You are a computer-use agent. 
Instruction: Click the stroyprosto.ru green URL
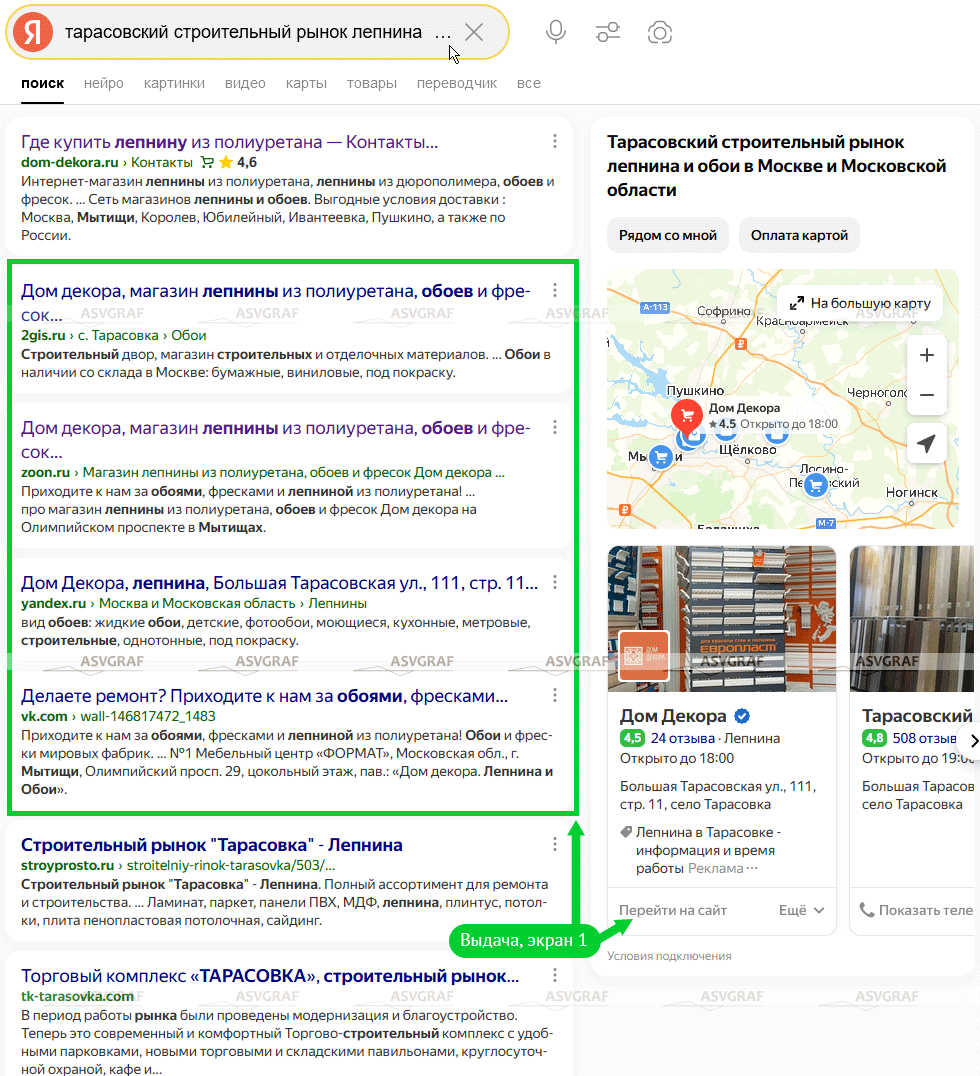coord(67,865)
